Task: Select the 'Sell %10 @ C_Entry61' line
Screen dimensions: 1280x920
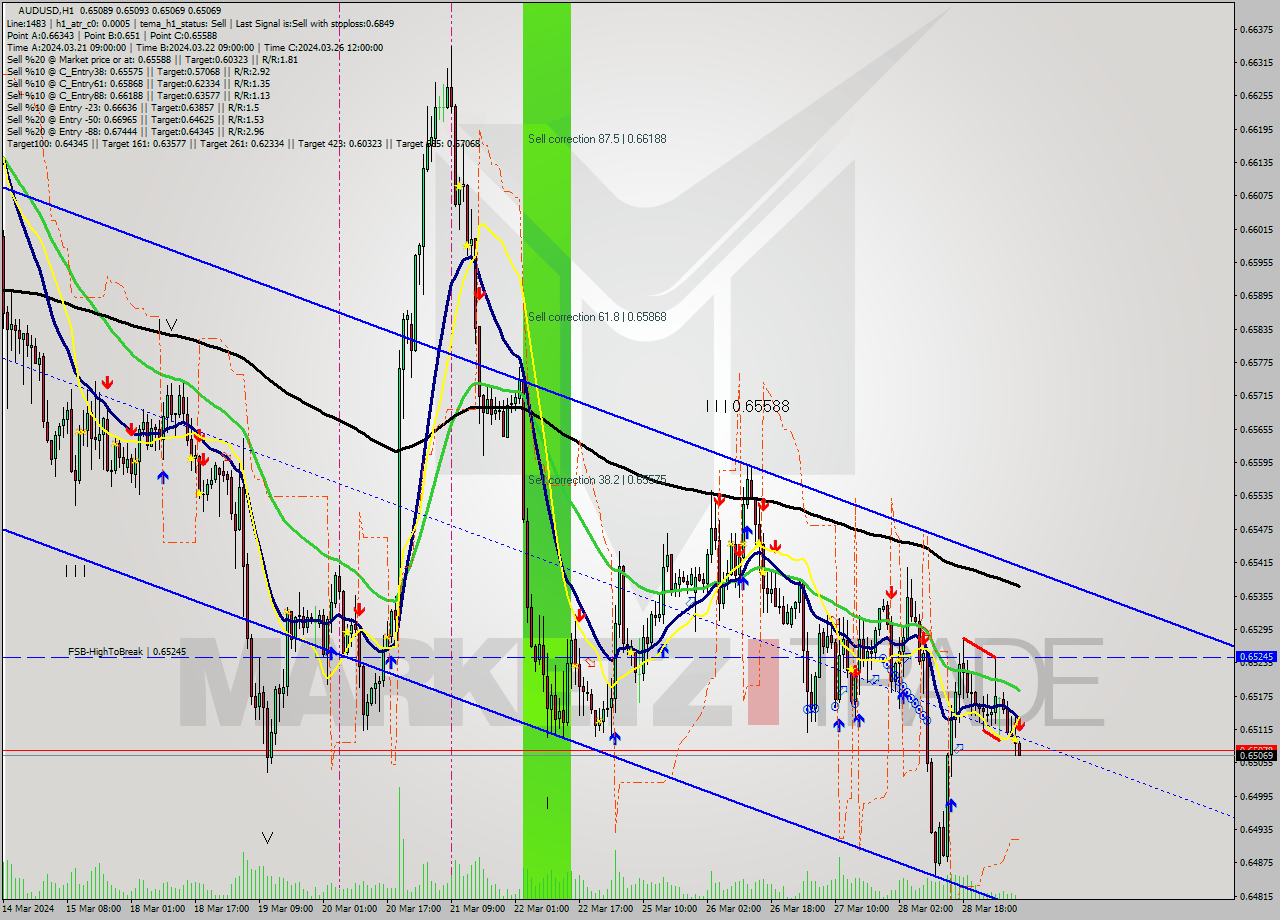Action: tap(137, 83)
